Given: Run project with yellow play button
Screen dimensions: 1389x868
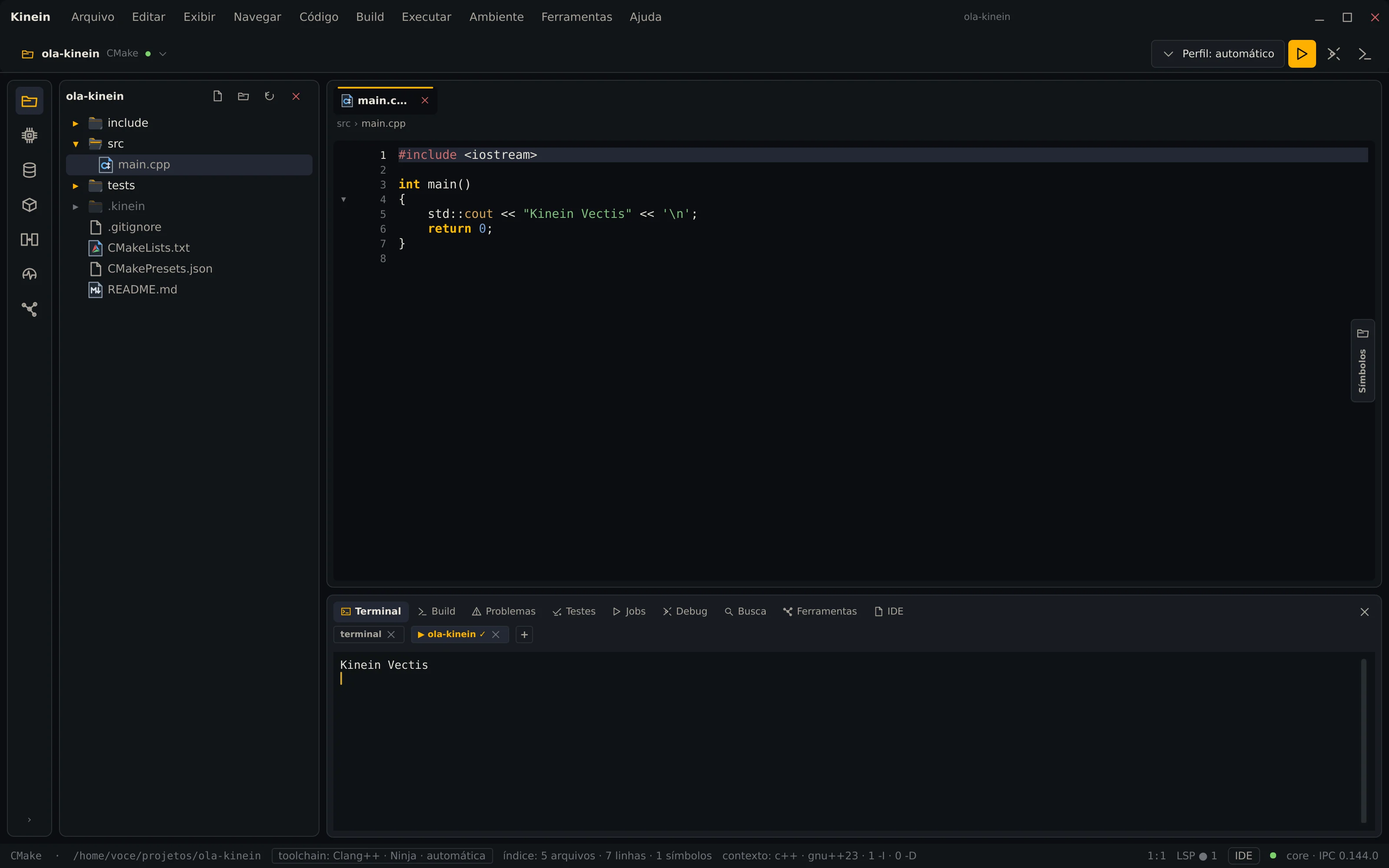Looking at the screenshot, I should [1302, 53].
